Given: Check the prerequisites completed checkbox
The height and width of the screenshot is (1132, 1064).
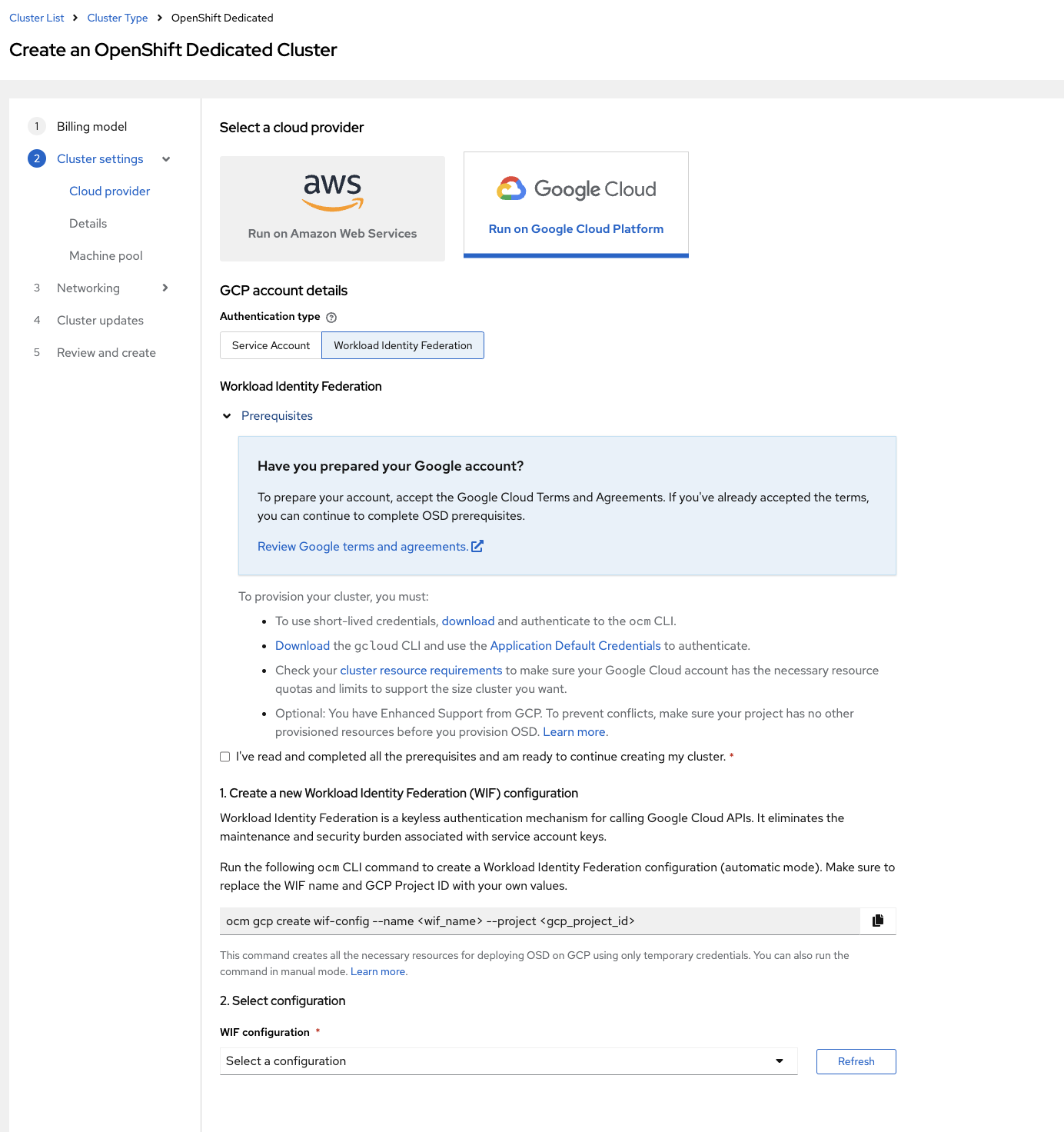Looking at the screenshot, I should point(224,757).
